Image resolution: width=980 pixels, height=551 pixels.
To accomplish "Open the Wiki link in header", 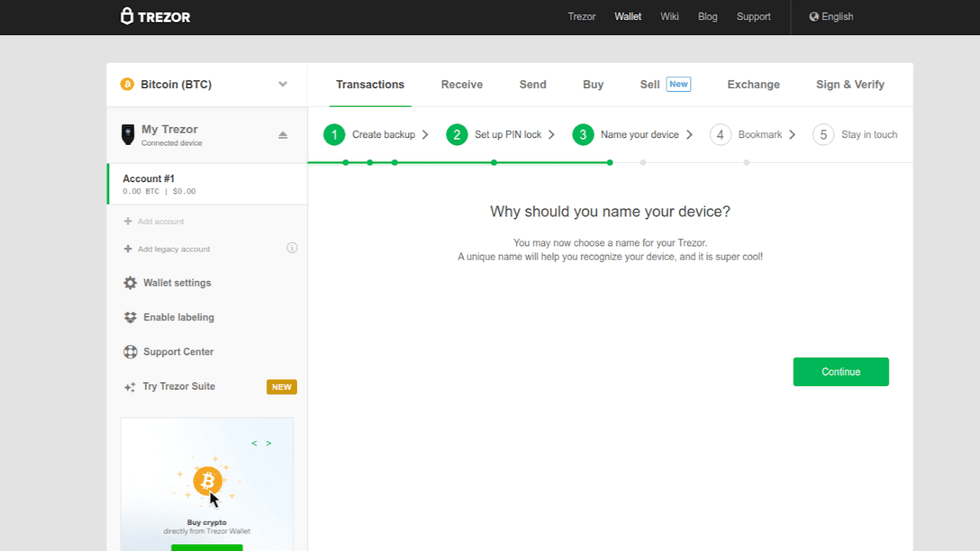I will tap(669, 17).
